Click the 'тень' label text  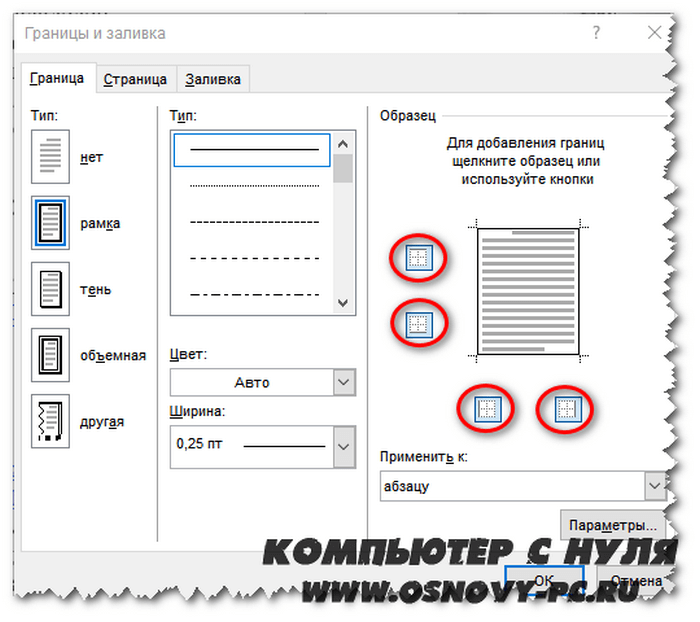click(96, 289)
